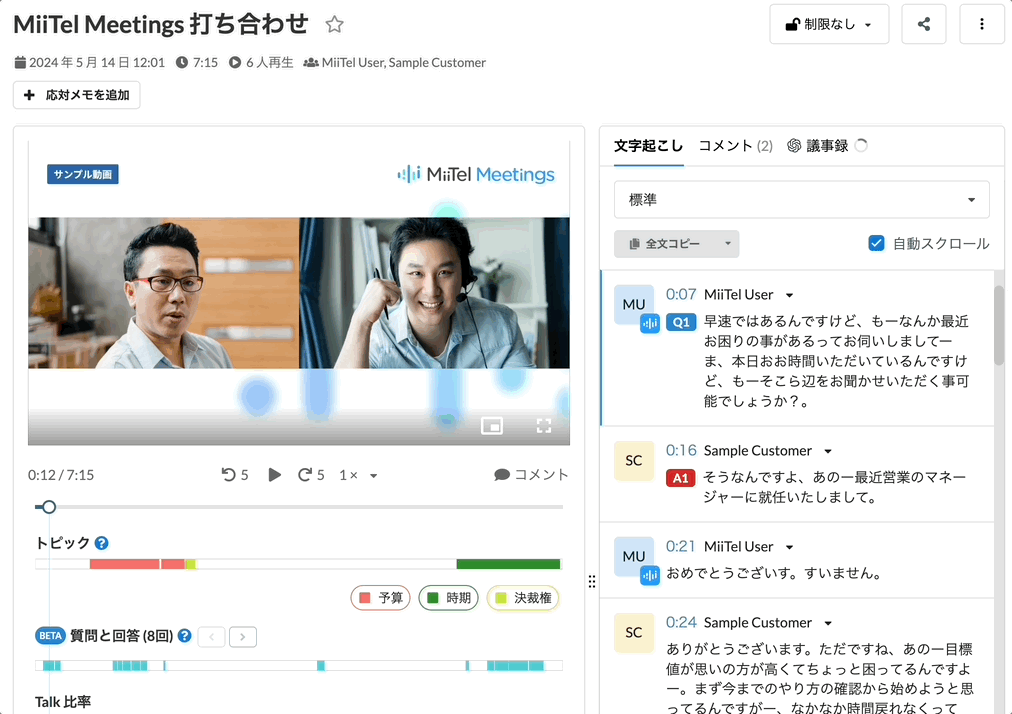
Task: Jump to the 0:16 transcript timestamp
Action: [x=681, y=450]
